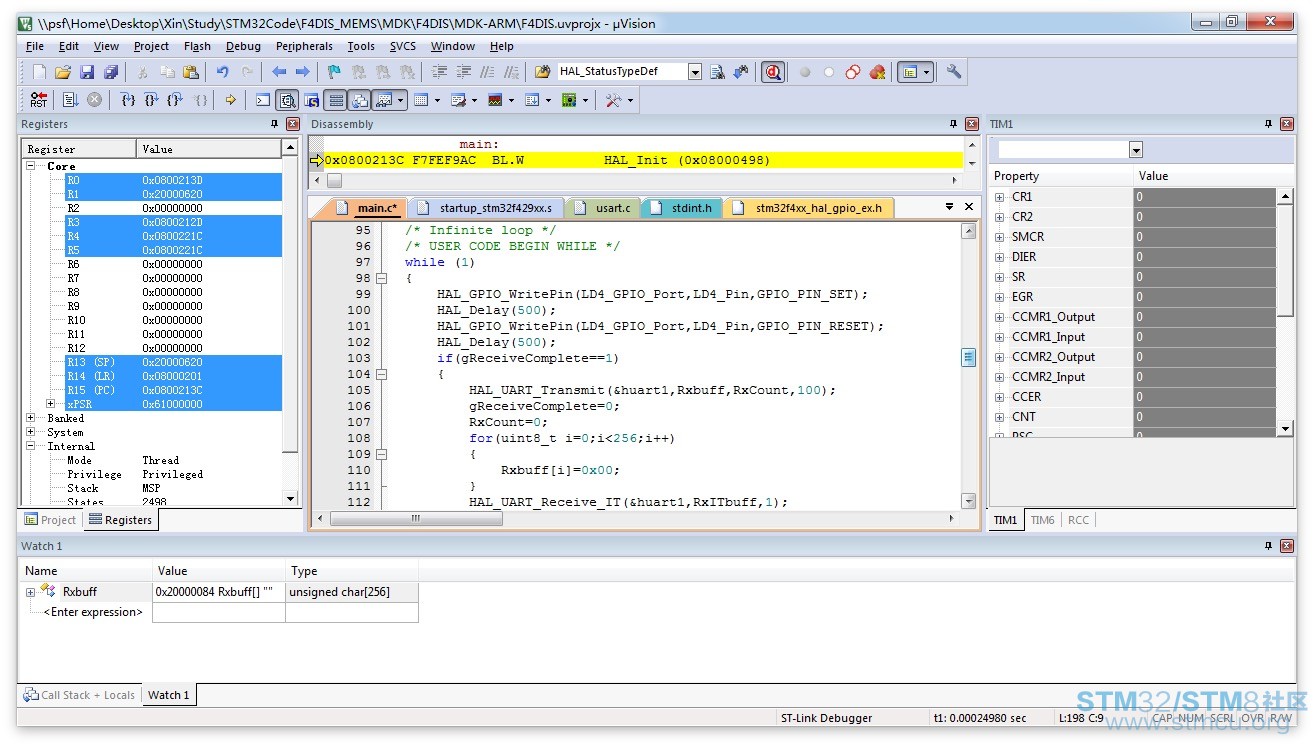
Task: Open the Flash menu
Action: coord(197,46)
